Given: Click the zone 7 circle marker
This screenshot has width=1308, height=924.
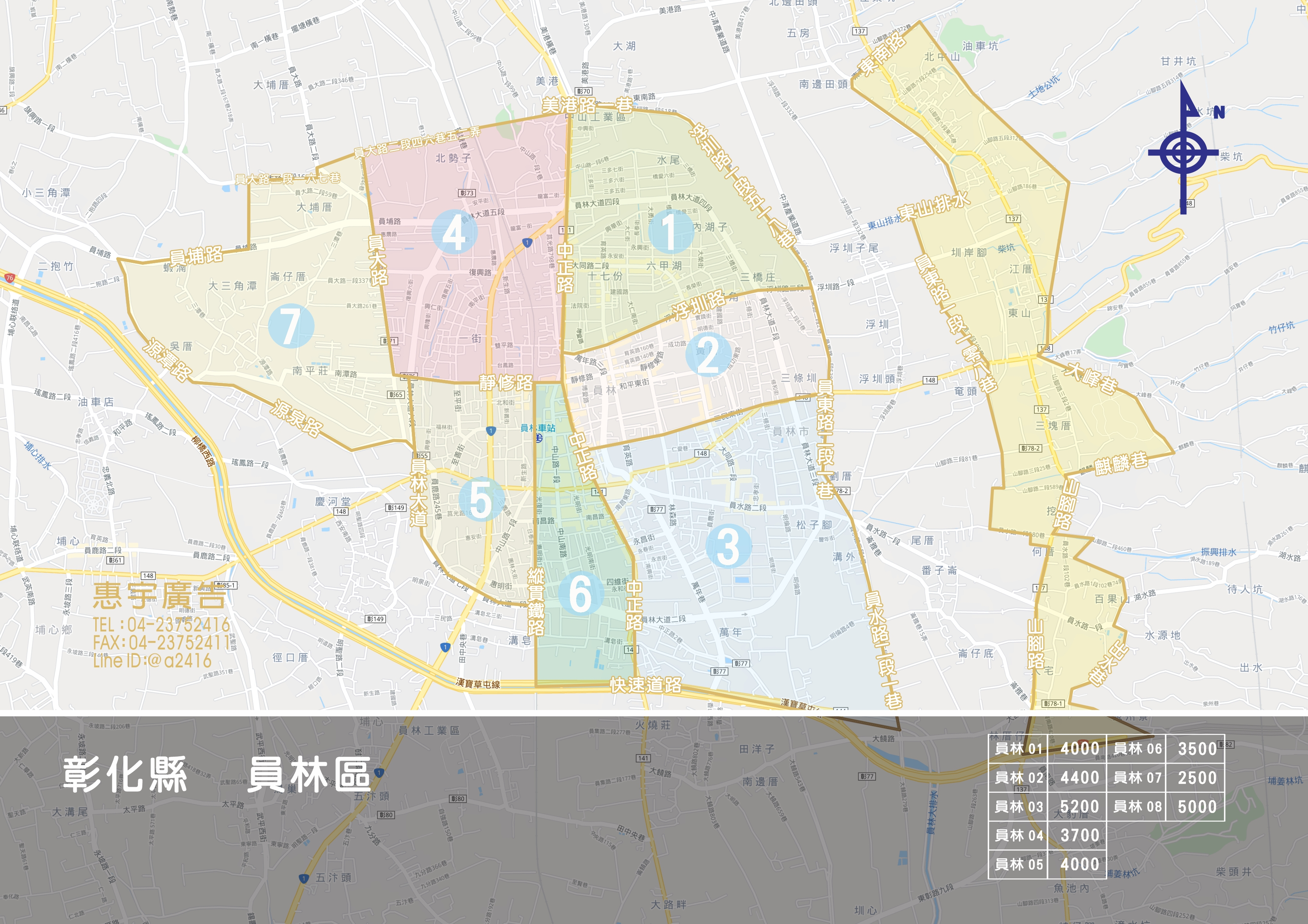Looking at the screenshot, I should tap(291, 326).
